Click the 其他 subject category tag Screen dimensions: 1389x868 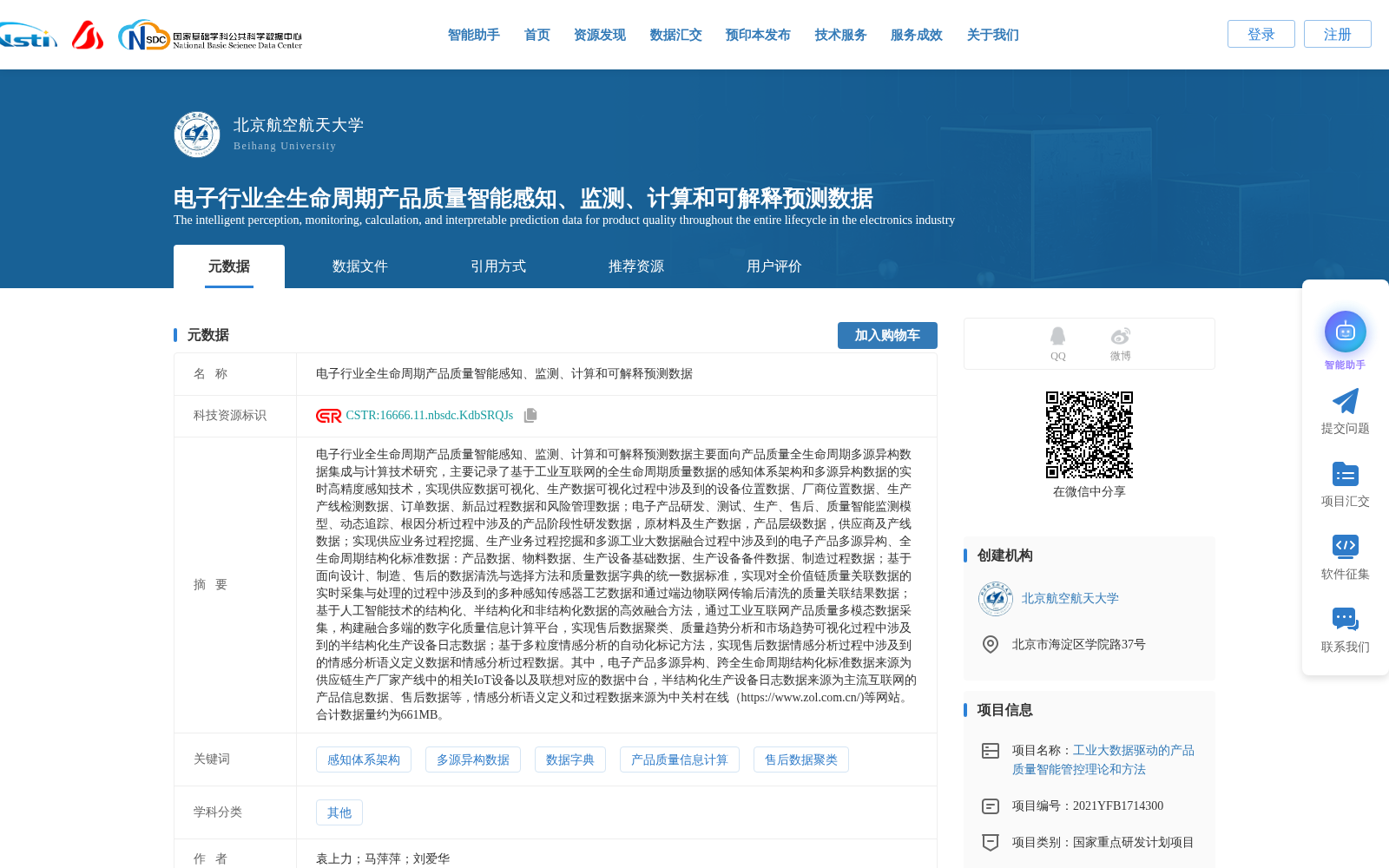[339, 812]
